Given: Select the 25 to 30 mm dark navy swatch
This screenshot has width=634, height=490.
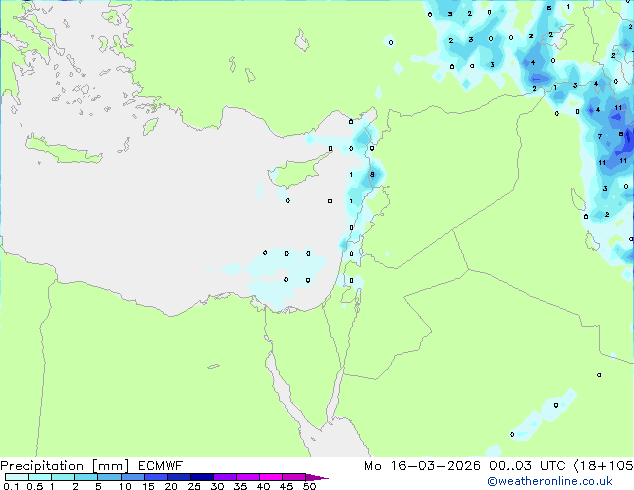Looking at the screenshot, I should (201, 477).
